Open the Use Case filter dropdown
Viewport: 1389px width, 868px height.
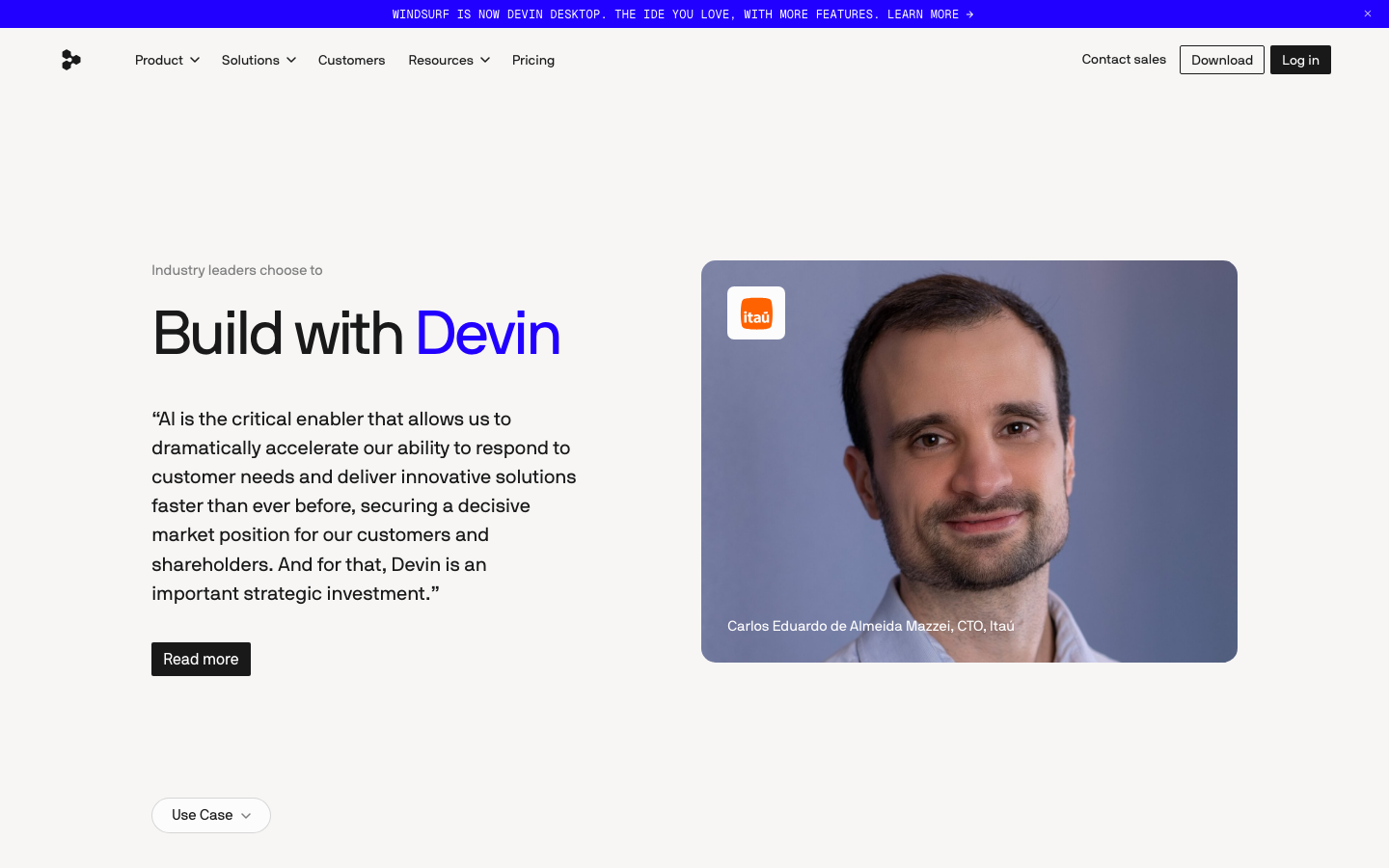tap(211, 815)
